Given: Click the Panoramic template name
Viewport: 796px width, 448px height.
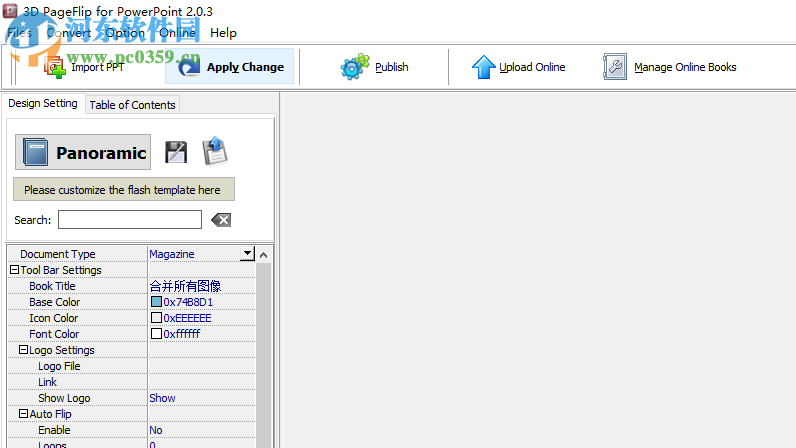Looking at the screenshot, I should (101, 153).
